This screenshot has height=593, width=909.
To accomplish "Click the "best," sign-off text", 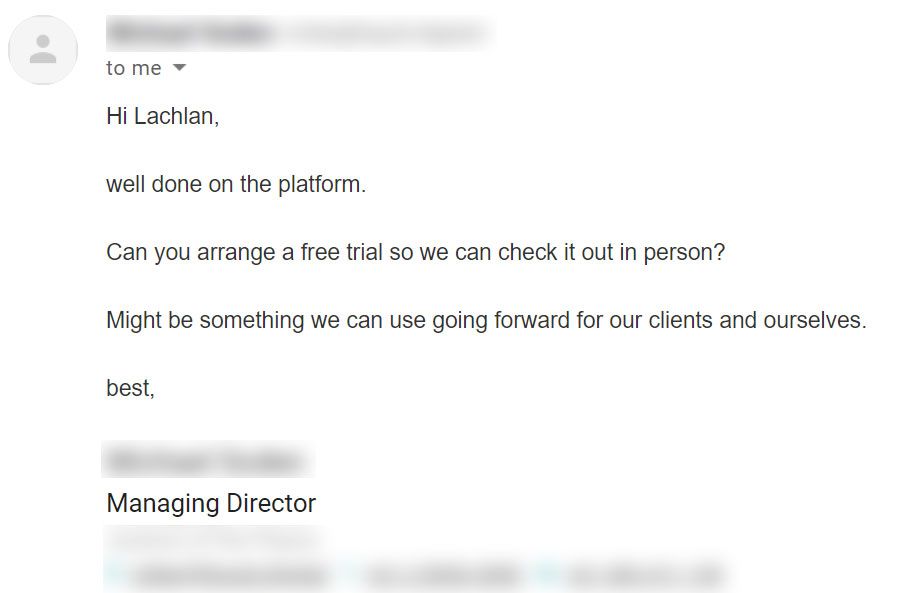I will pos(130,388).
